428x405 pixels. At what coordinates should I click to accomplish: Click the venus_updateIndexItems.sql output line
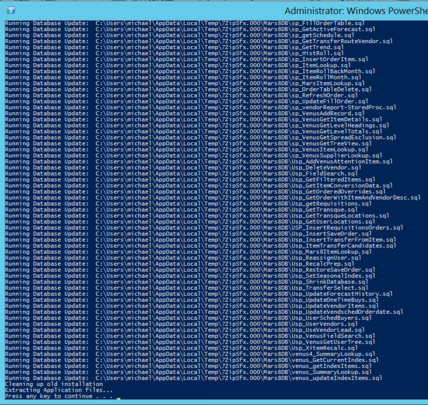[x=193, y=378]
